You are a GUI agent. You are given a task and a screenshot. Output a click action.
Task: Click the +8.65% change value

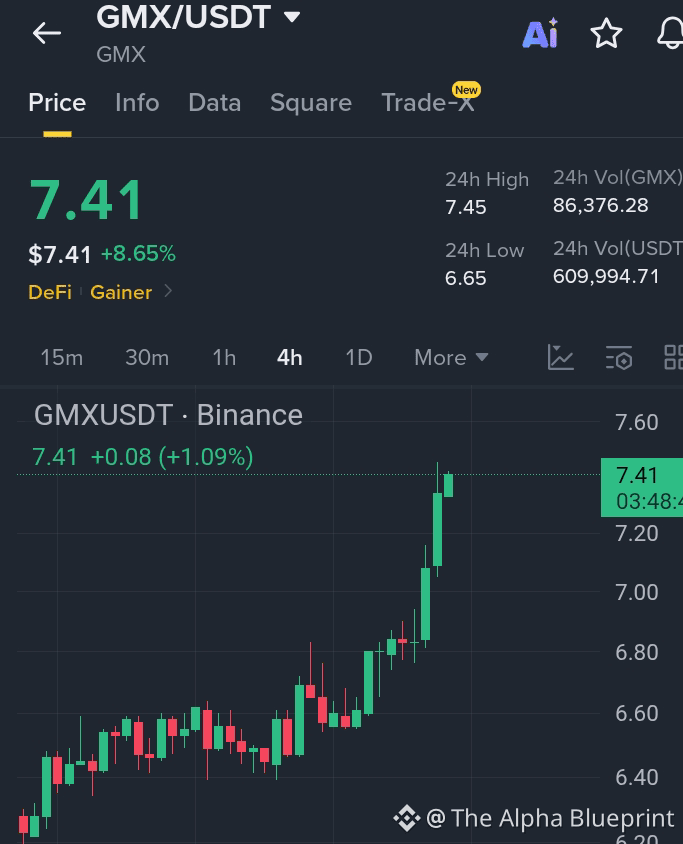tap(138, 254)
